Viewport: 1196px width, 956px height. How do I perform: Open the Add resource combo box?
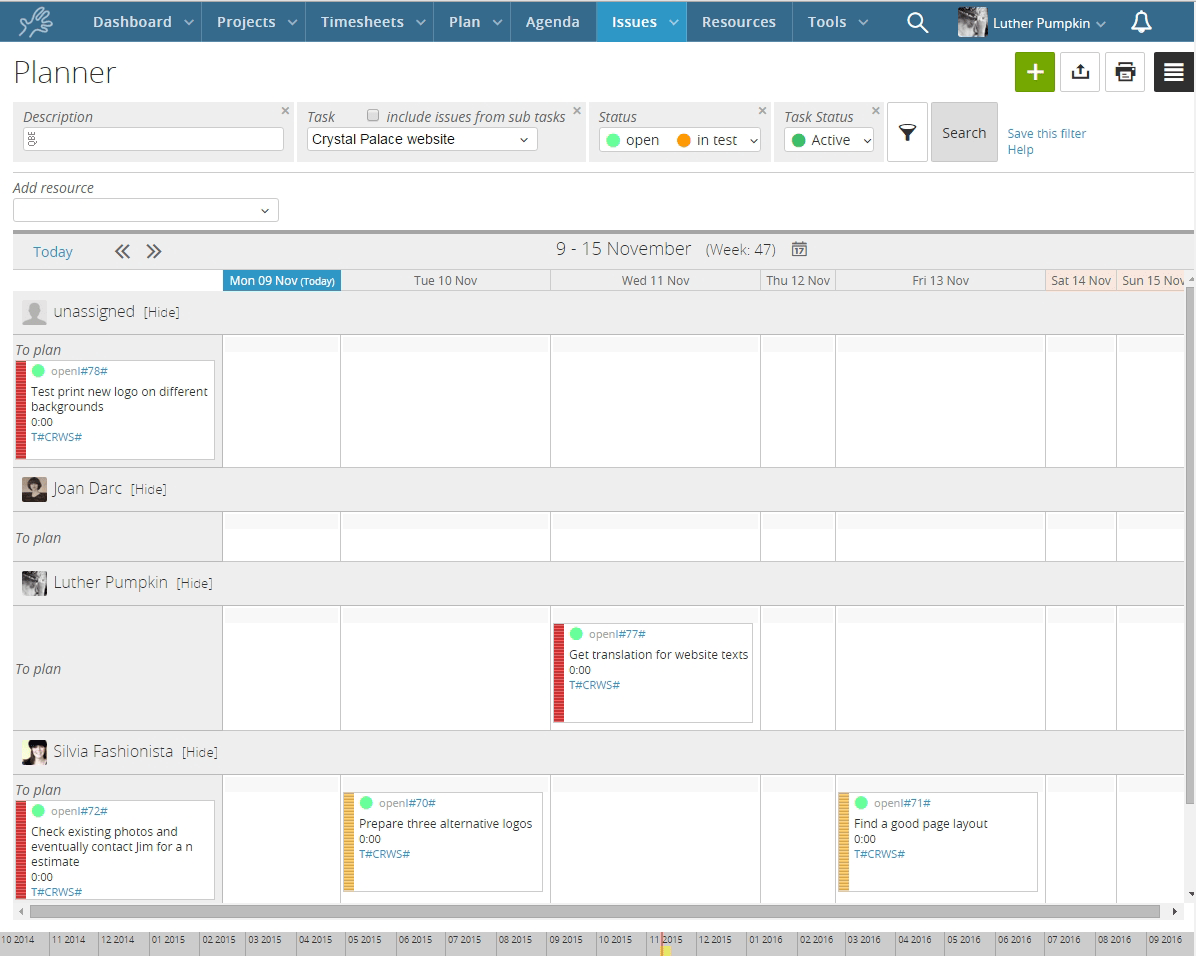[x=145, y=210]
